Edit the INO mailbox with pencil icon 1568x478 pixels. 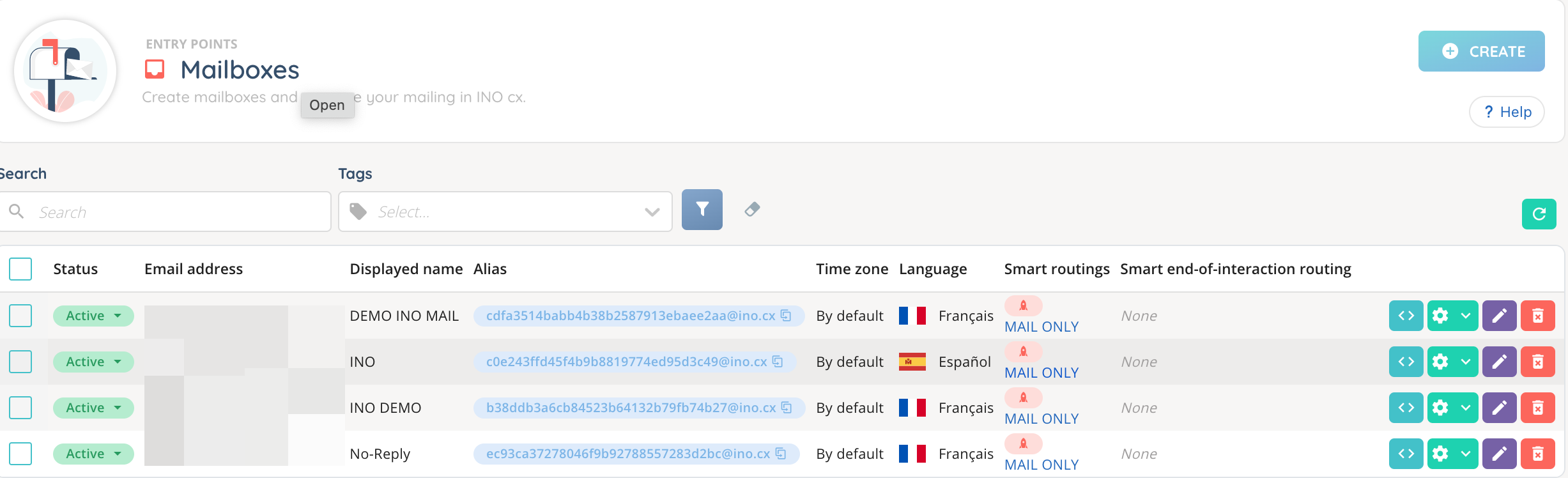coord(1499,362)
